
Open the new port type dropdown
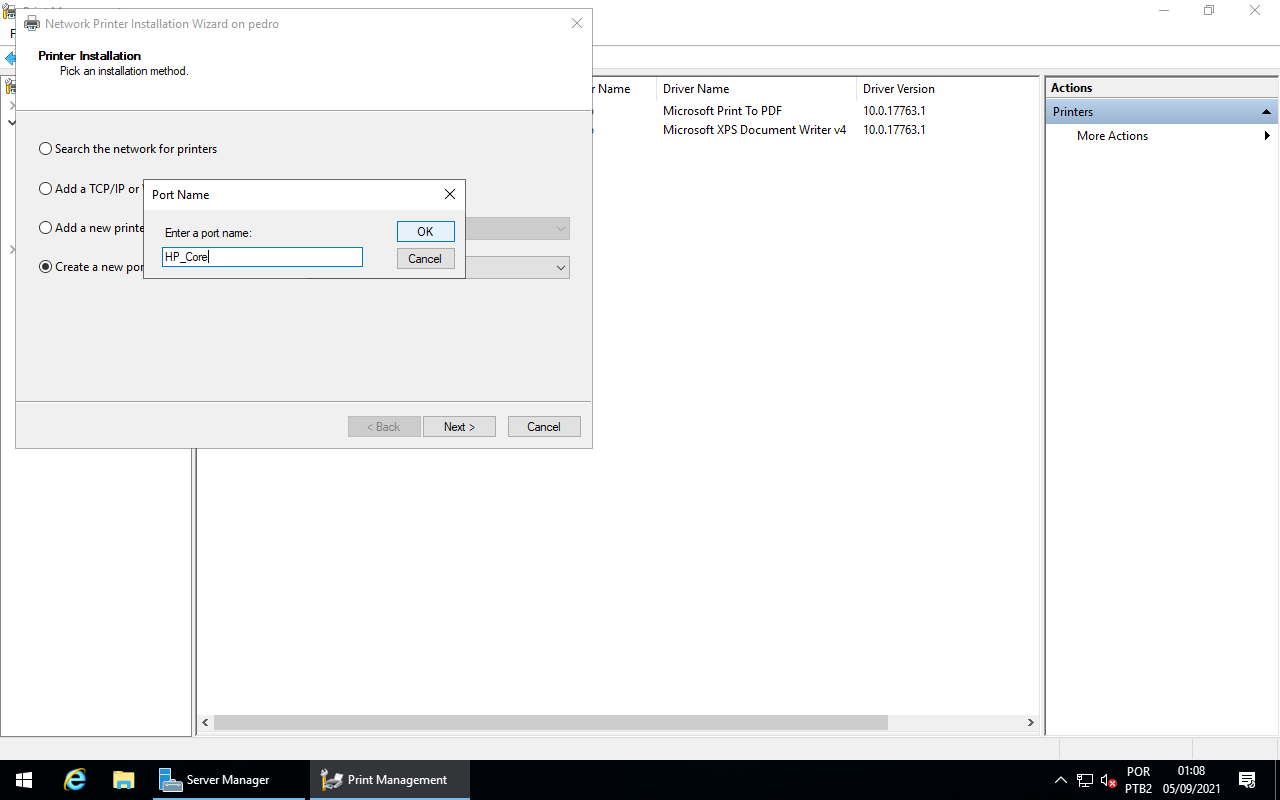tap(560, 267)
